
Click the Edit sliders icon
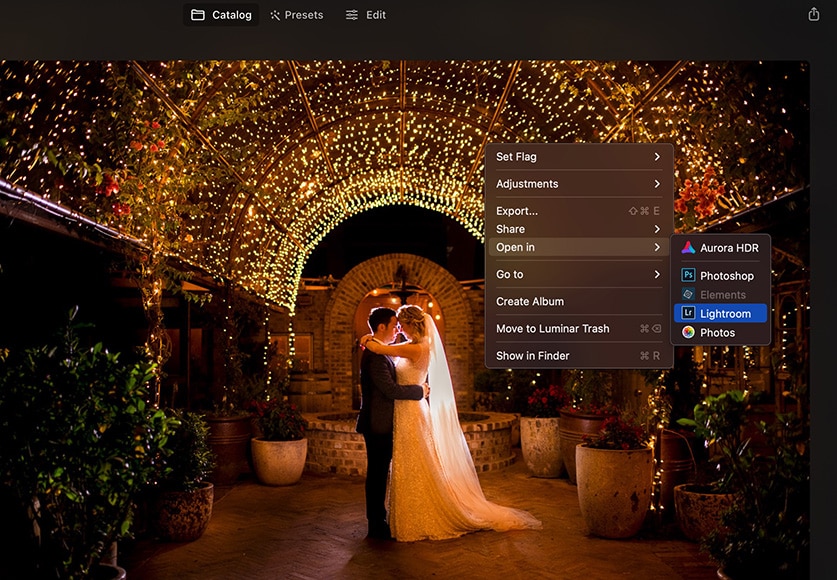pos(352,15)
